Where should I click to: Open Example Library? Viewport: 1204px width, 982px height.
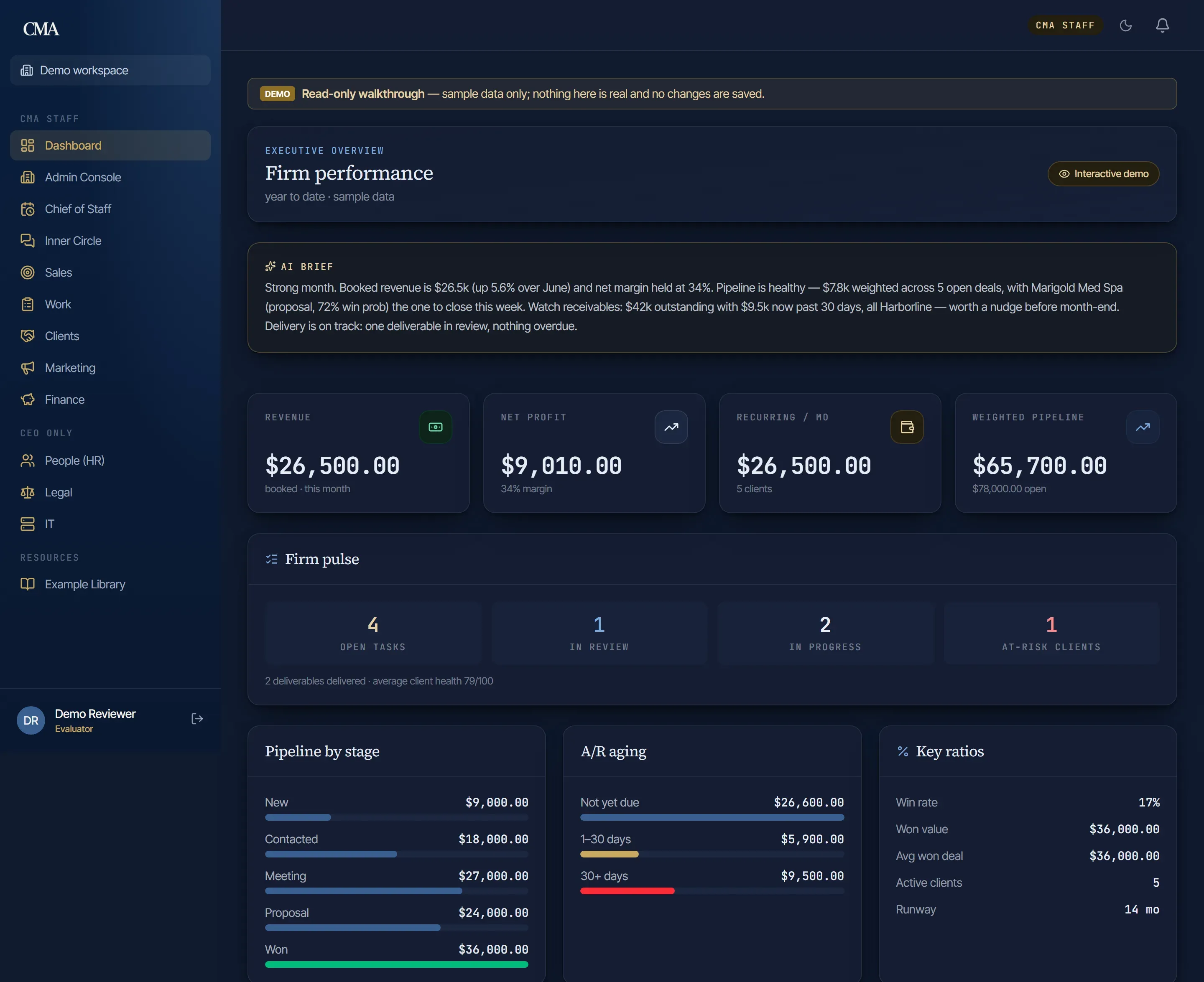coord(110,584)
